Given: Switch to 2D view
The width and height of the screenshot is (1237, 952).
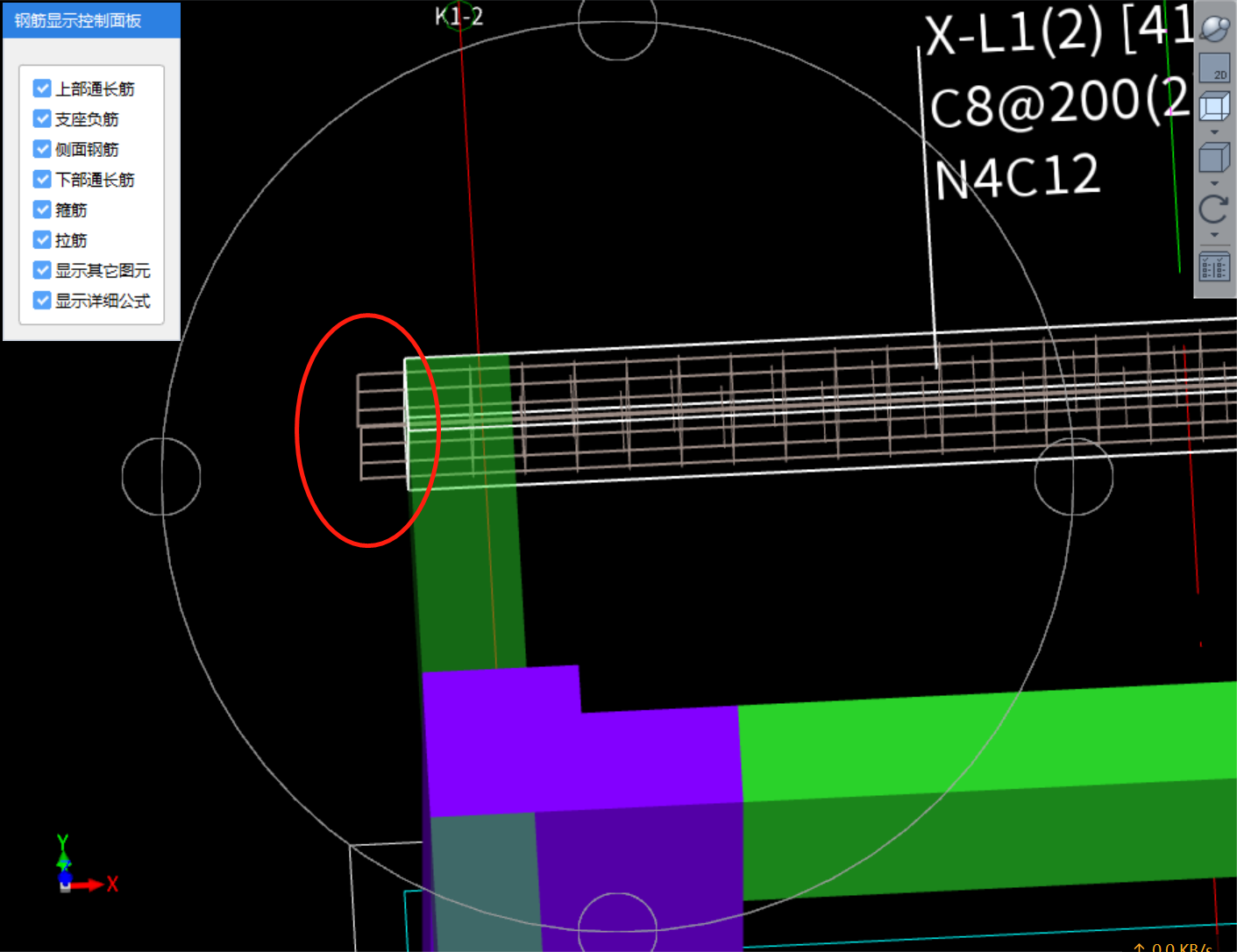Looking at the screenshot, I should [x=1215, y=68].
